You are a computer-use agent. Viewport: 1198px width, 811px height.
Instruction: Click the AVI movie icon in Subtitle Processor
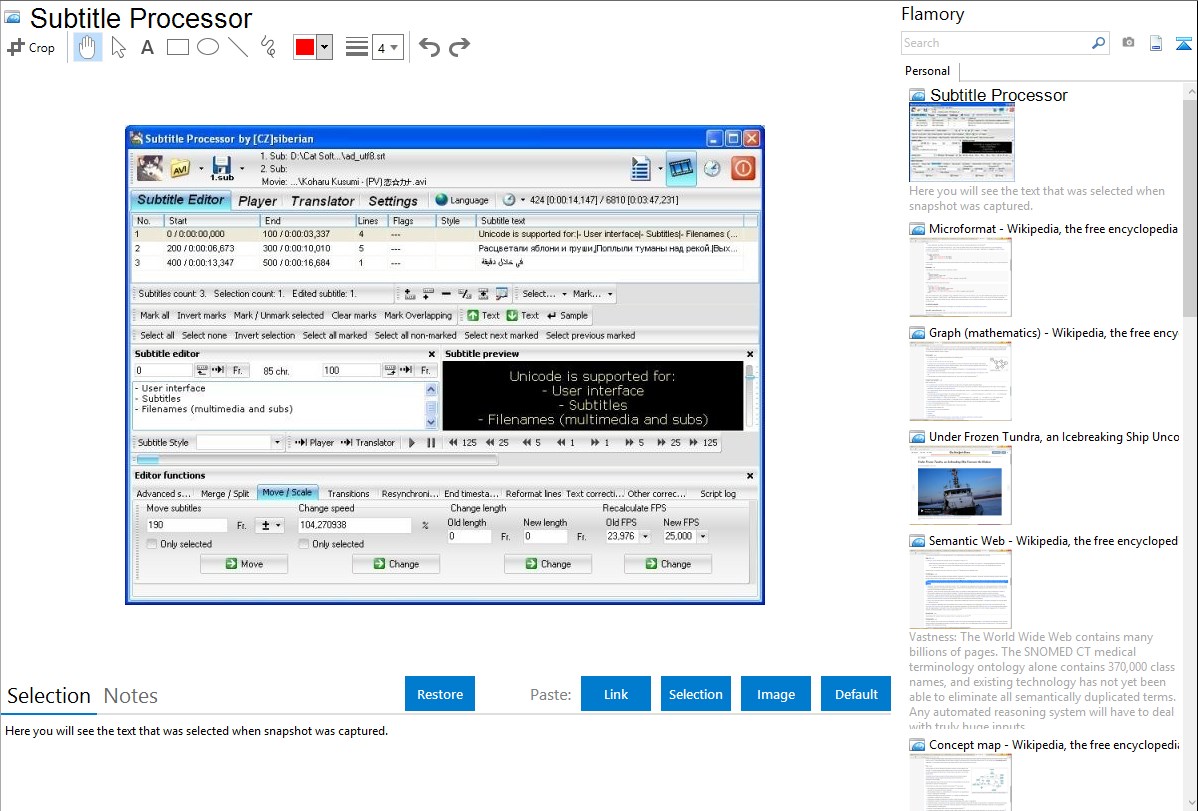(x=180, y=168)
